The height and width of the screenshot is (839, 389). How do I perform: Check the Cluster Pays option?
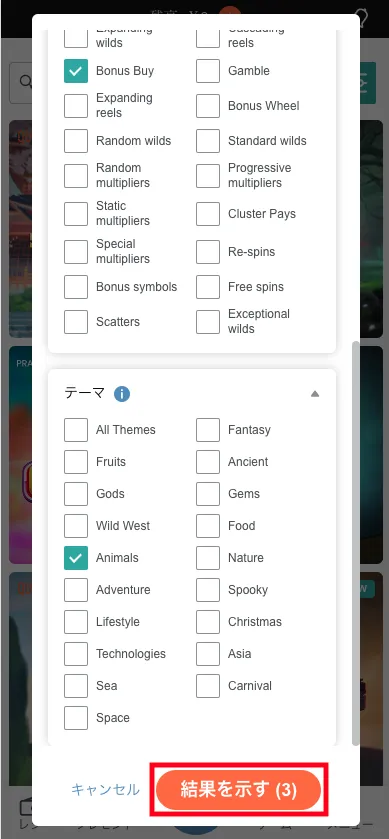point(208,214)
